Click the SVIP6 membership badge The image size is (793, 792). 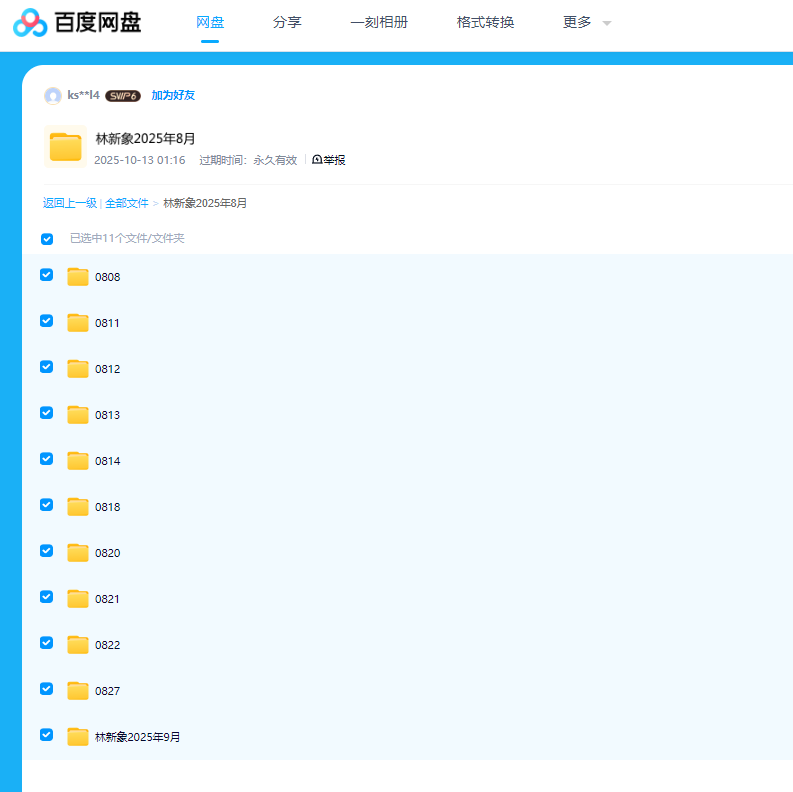(x=122, y=96)
